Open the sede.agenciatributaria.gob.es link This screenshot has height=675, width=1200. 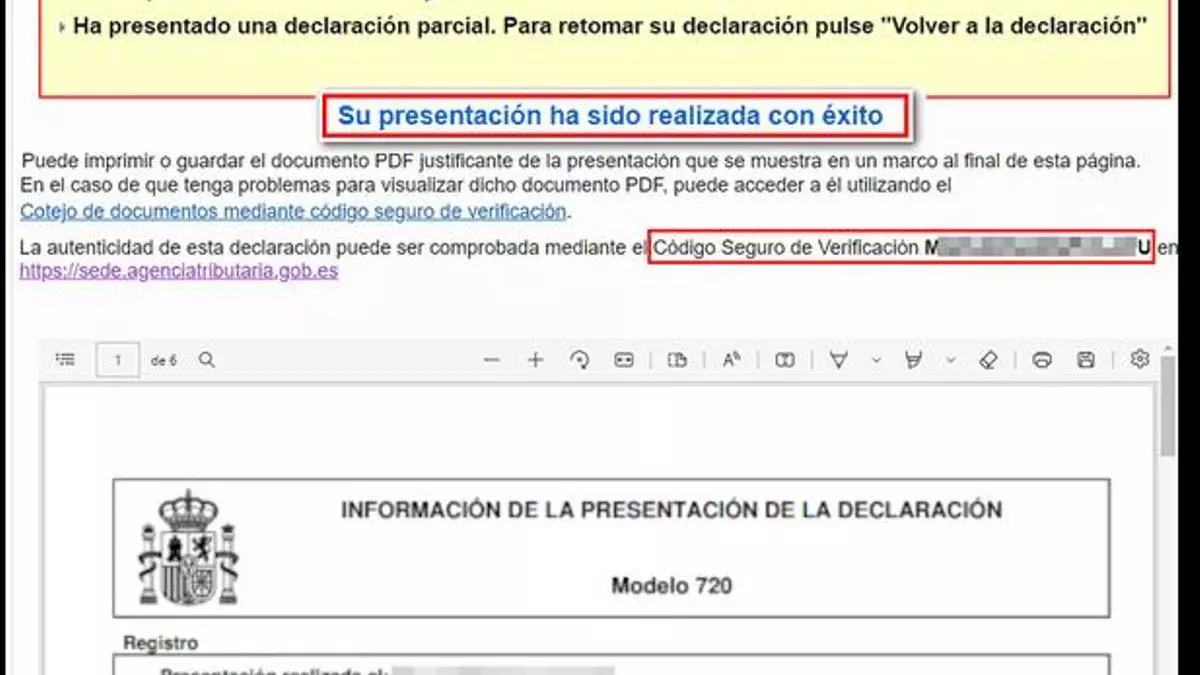[x=179, y=271]
